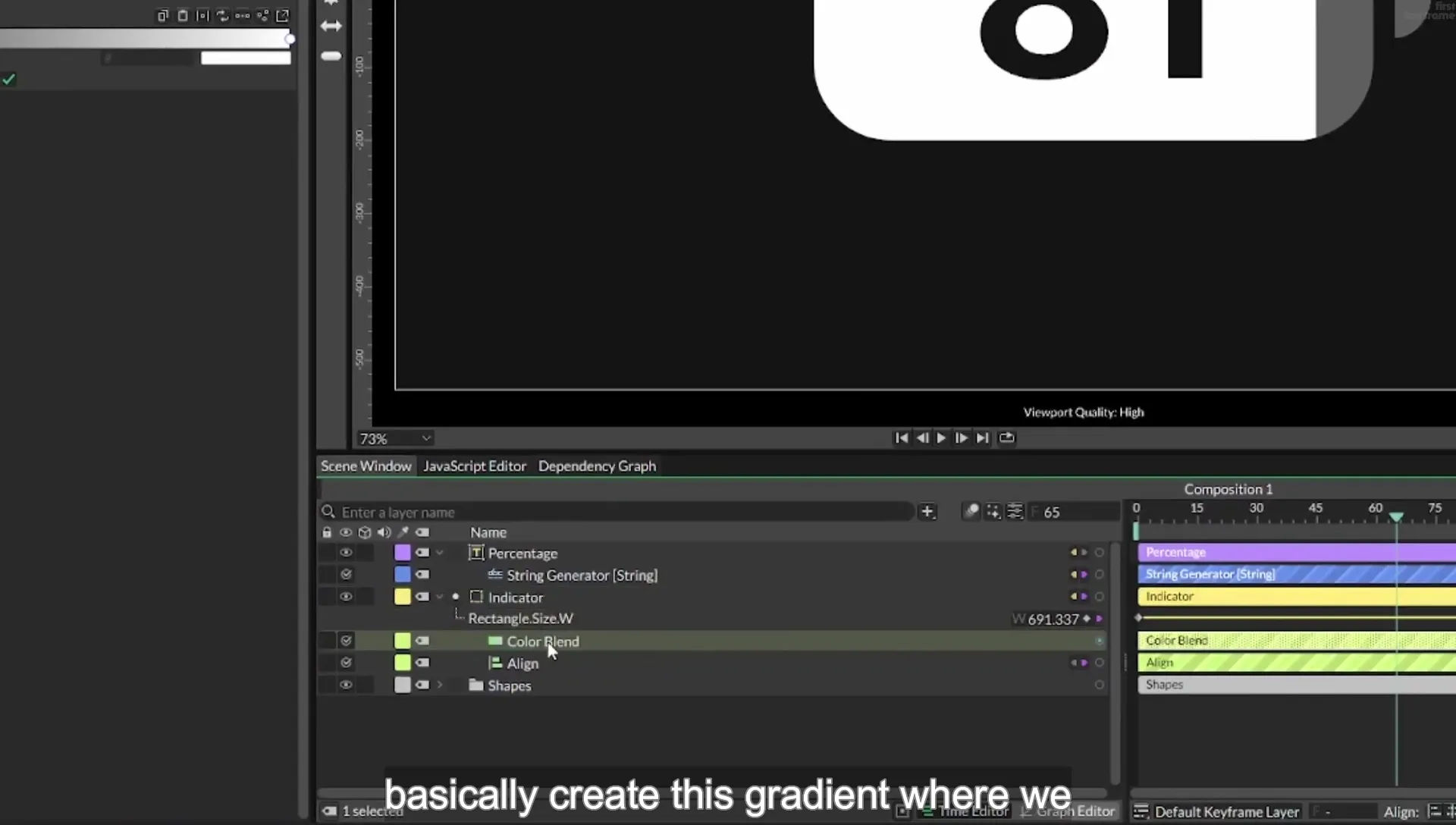
Task: Toggle the Color Blend enabled checkmark
Action: (346, 641)
